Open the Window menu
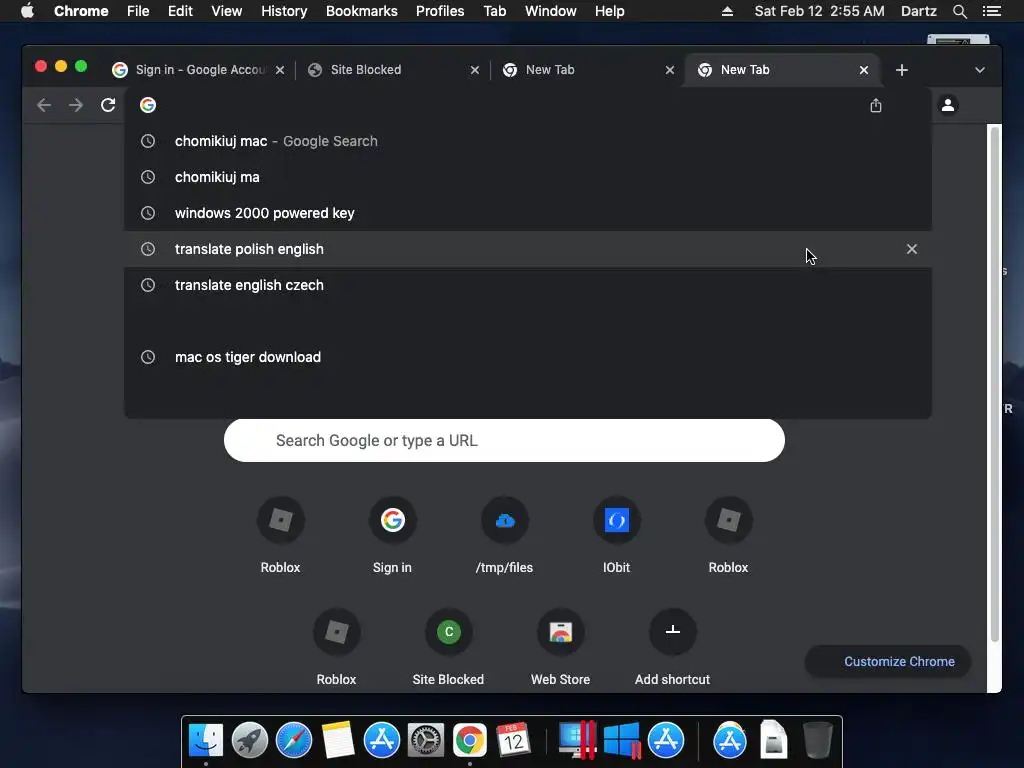 pyautogui.click(x=551, y=11)
